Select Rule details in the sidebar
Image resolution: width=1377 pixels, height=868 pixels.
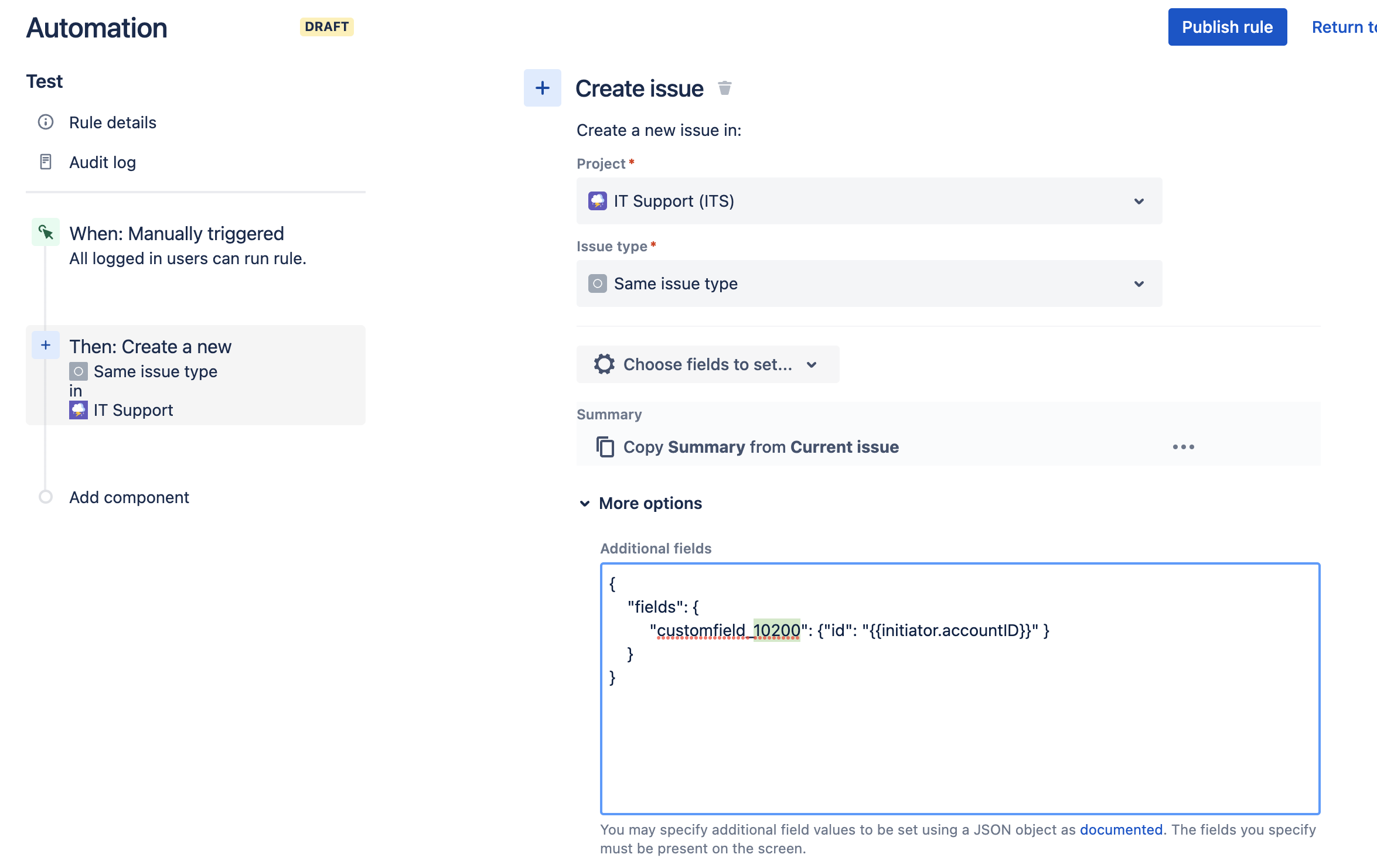(113, 122)
